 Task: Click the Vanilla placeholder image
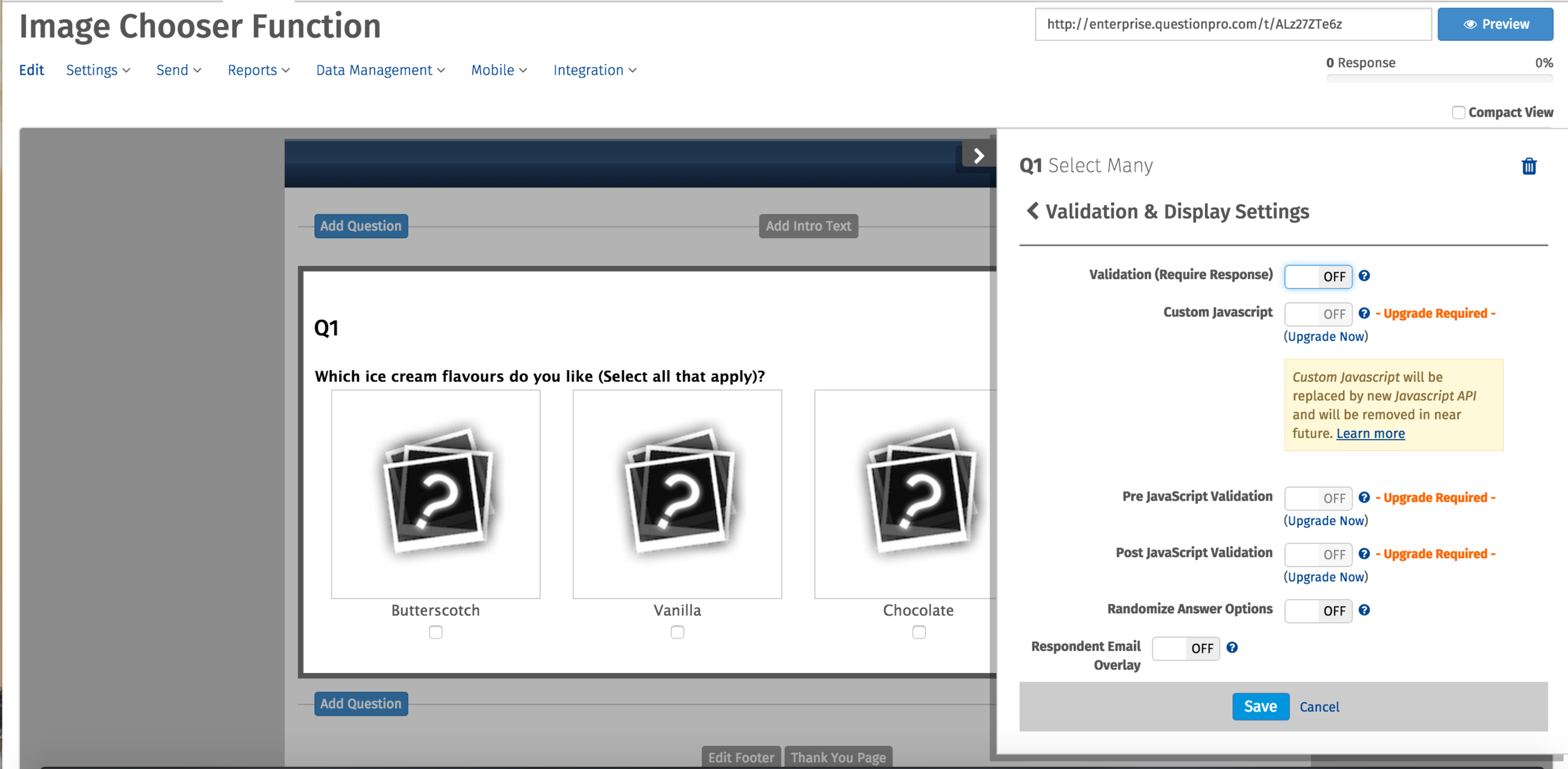677,494
